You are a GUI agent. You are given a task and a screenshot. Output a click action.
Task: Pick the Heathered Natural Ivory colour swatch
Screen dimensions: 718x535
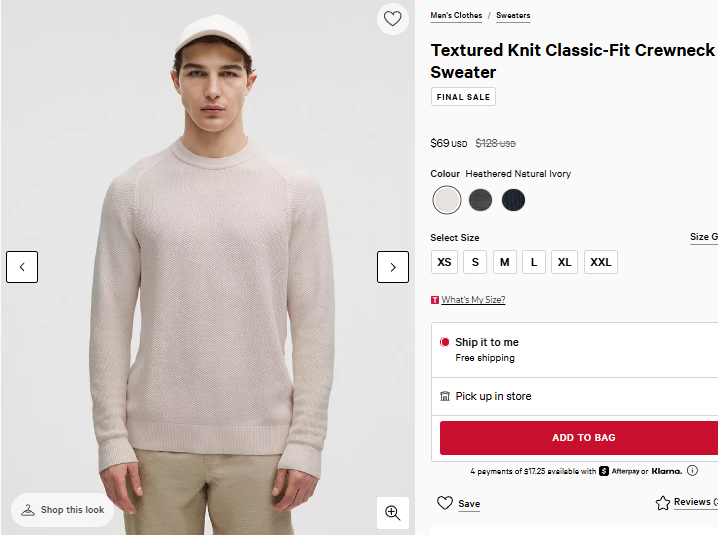pos(447,200)
